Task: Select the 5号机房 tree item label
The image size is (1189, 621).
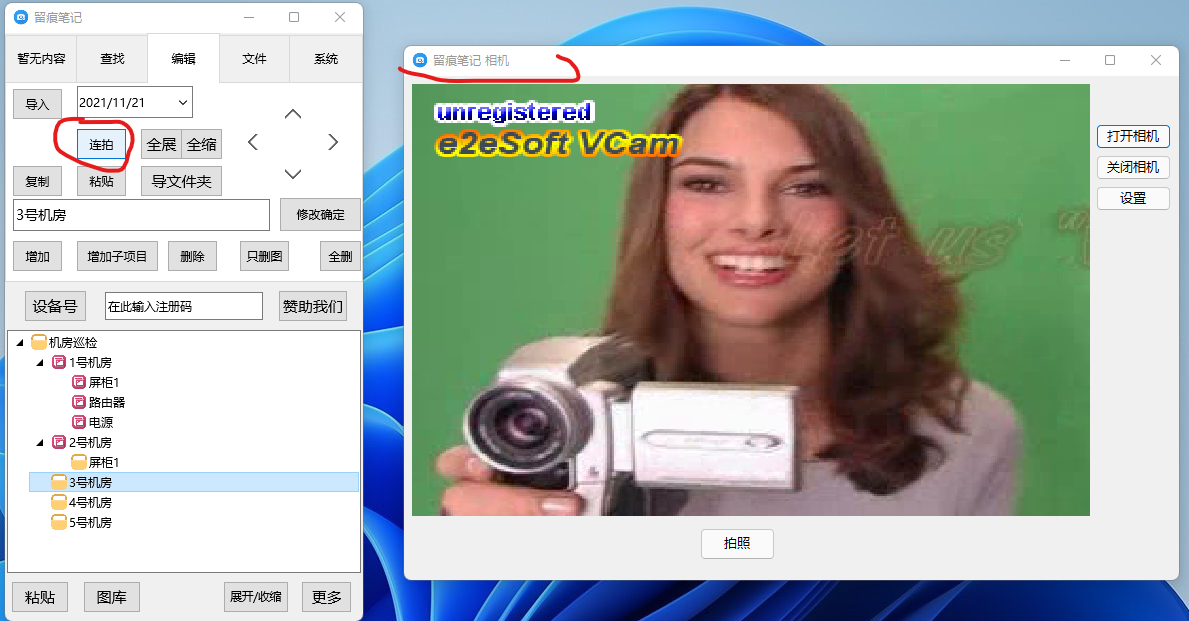Action: (90, 522)
